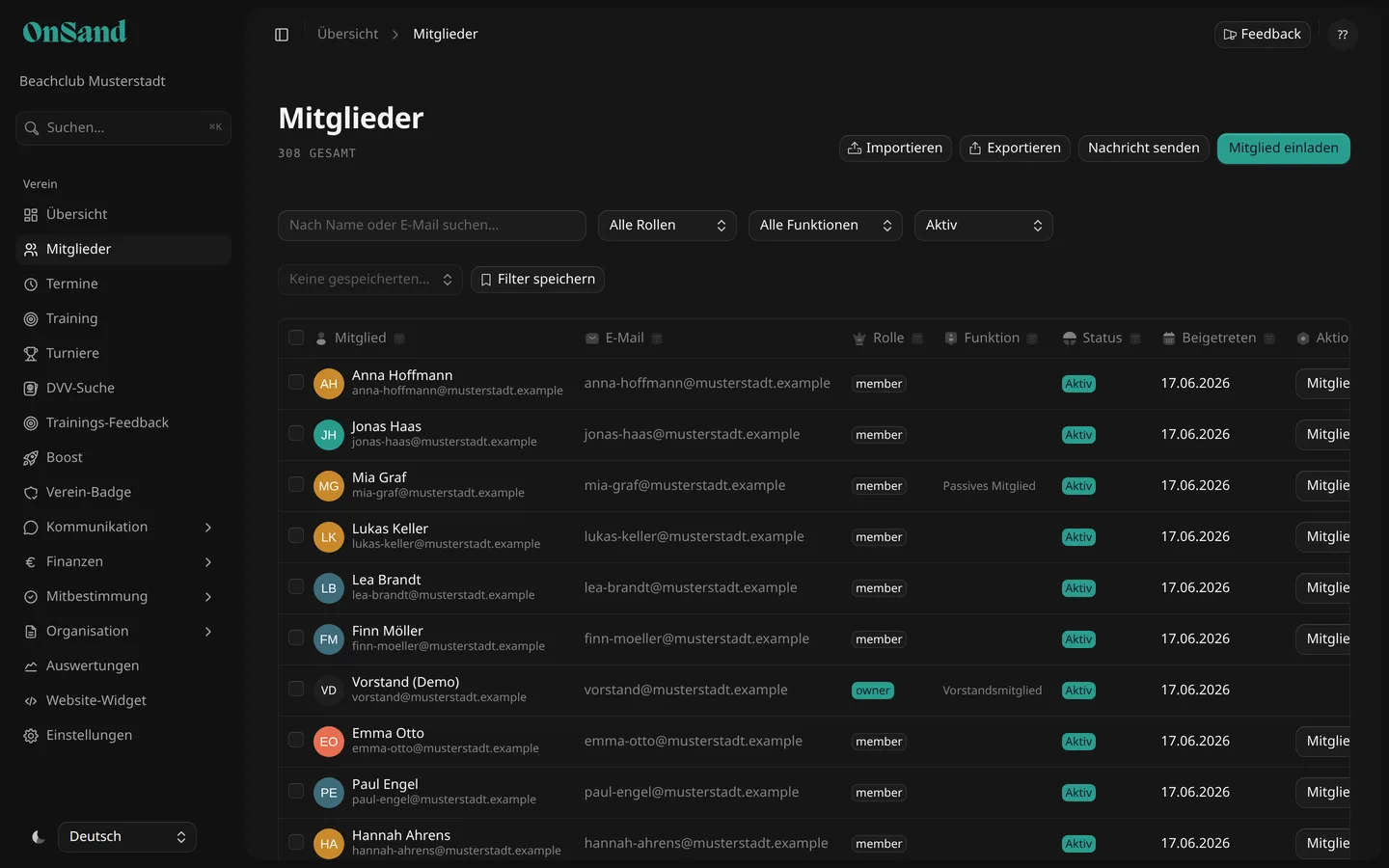Click the Mitglied einladen button
1389x868 pixels.
[1284, 149]
